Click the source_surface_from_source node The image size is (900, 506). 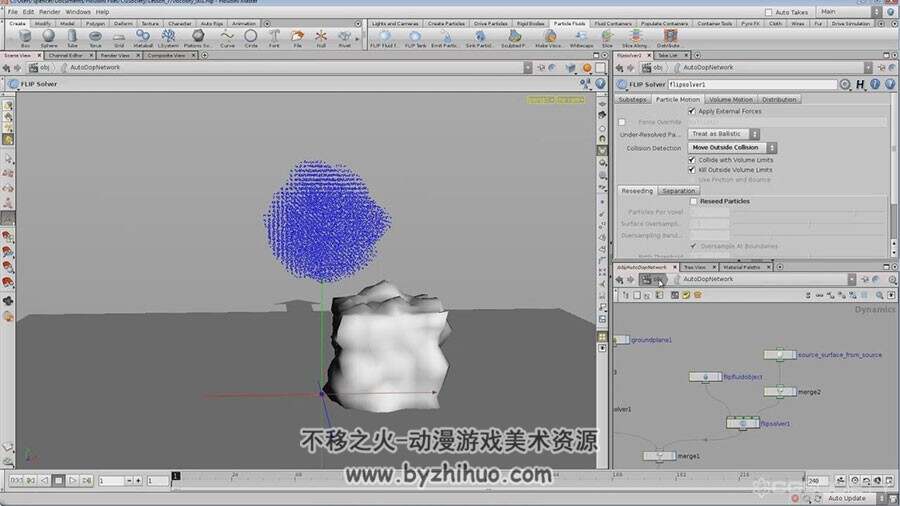click(x=780, y=355)
